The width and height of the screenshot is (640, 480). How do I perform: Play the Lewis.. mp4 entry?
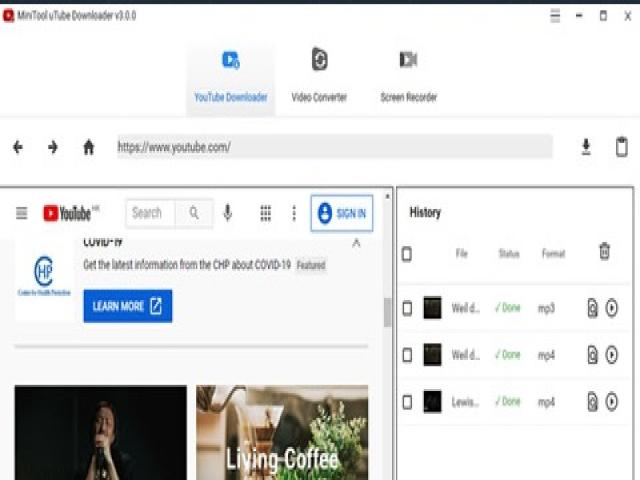tap(611, 402)
